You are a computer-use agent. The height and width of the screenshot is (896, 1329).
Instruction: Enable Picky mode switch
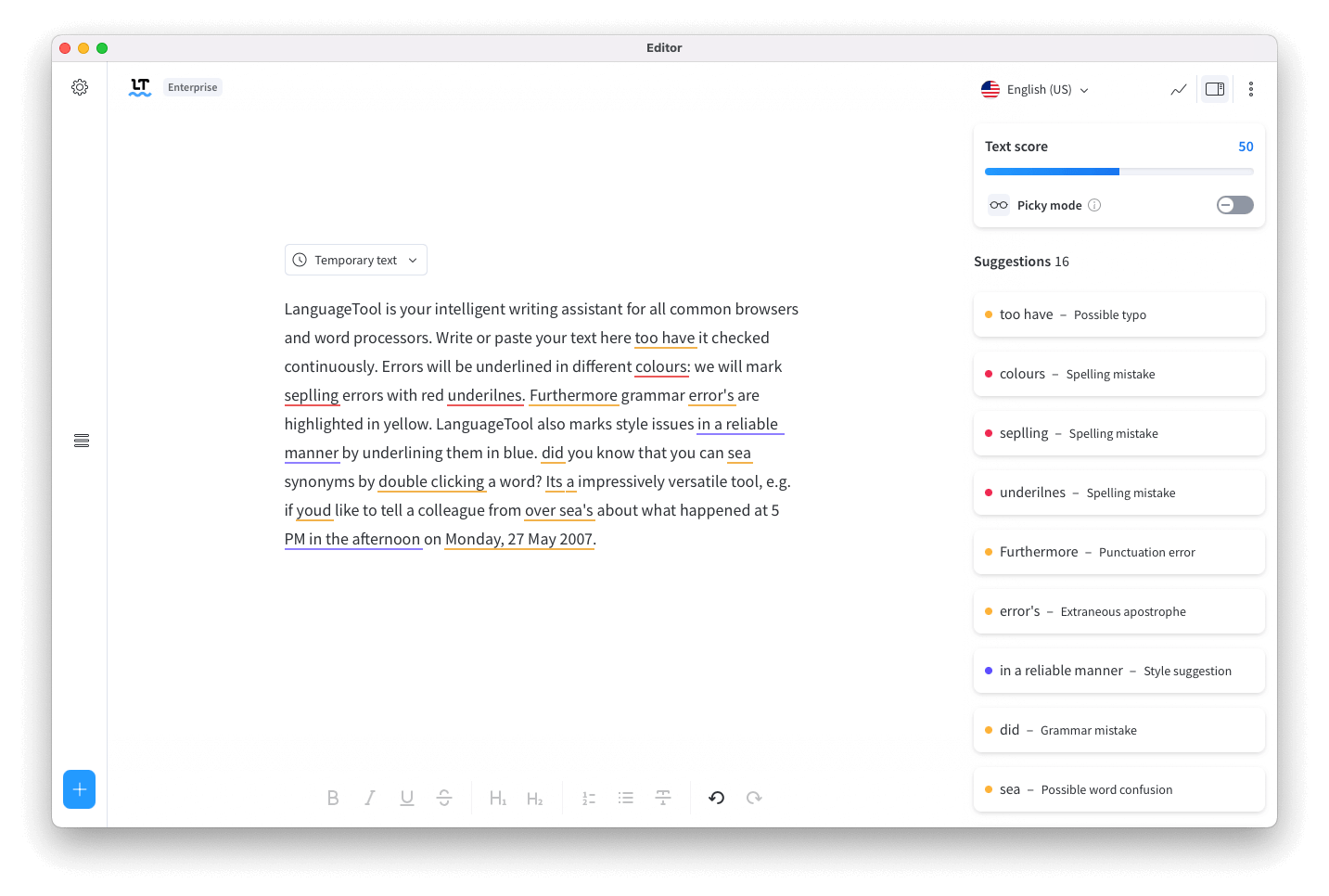(x=1235, y=205)
